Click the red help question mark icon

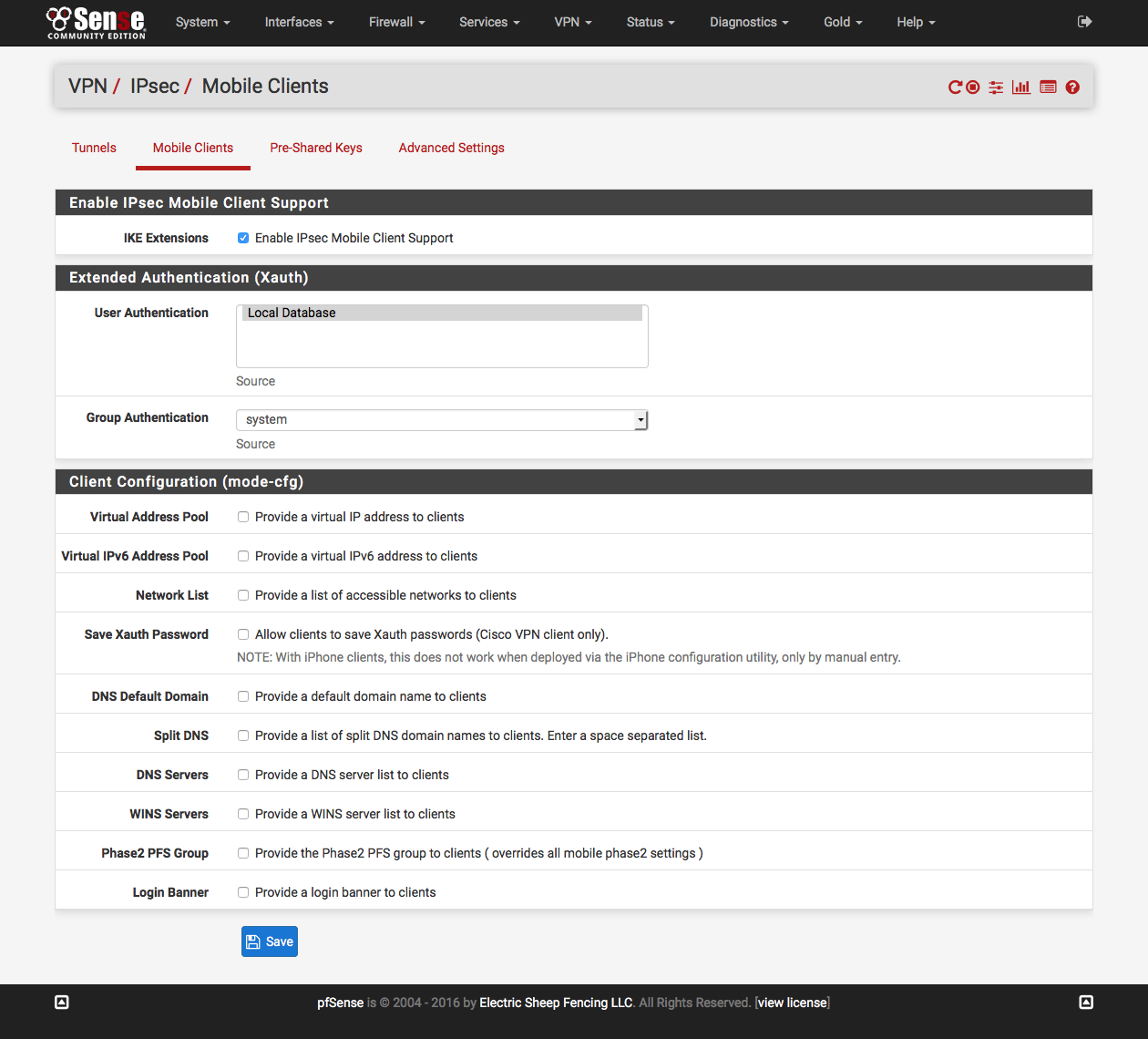tap(1072, 87)
